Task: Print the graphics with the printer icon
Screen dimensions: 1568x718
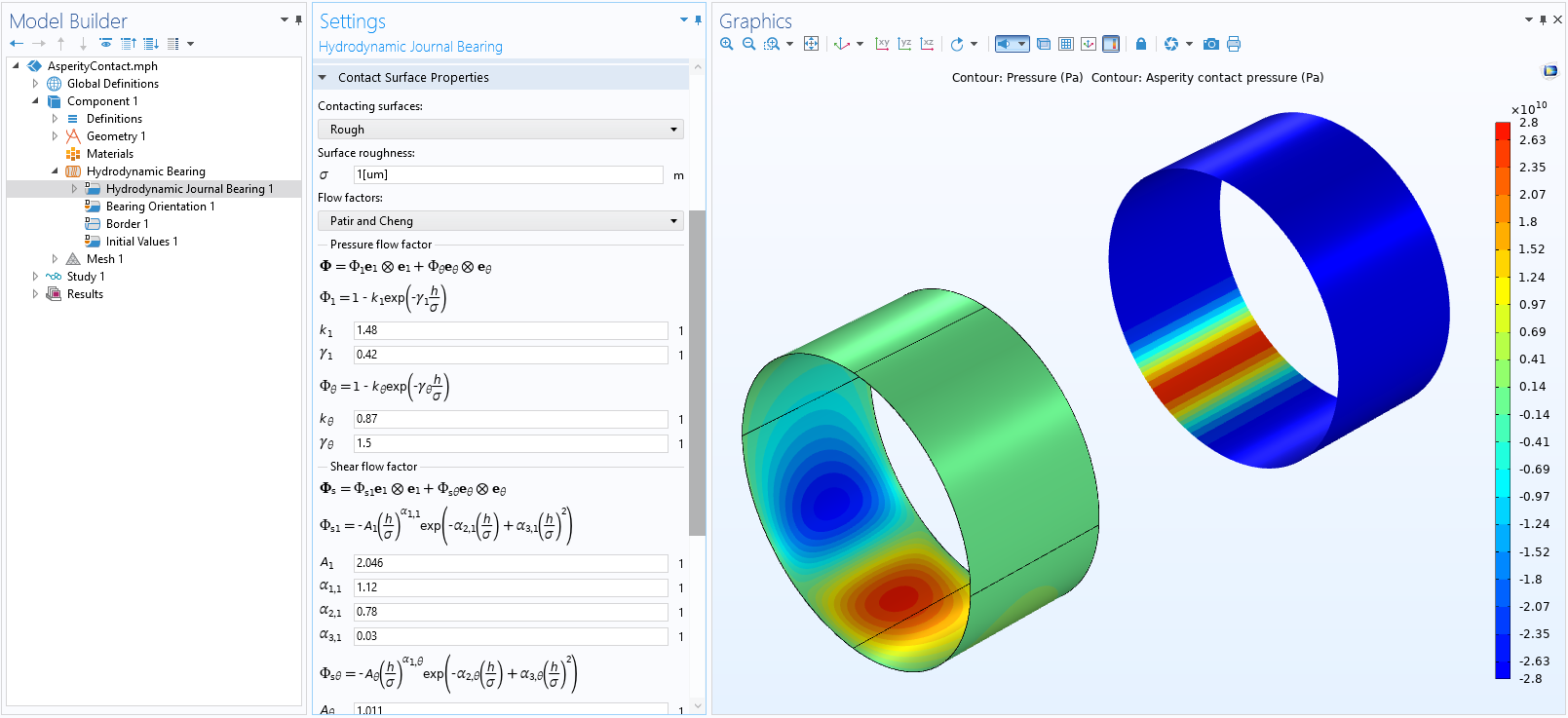Action: coord(1234,44)
